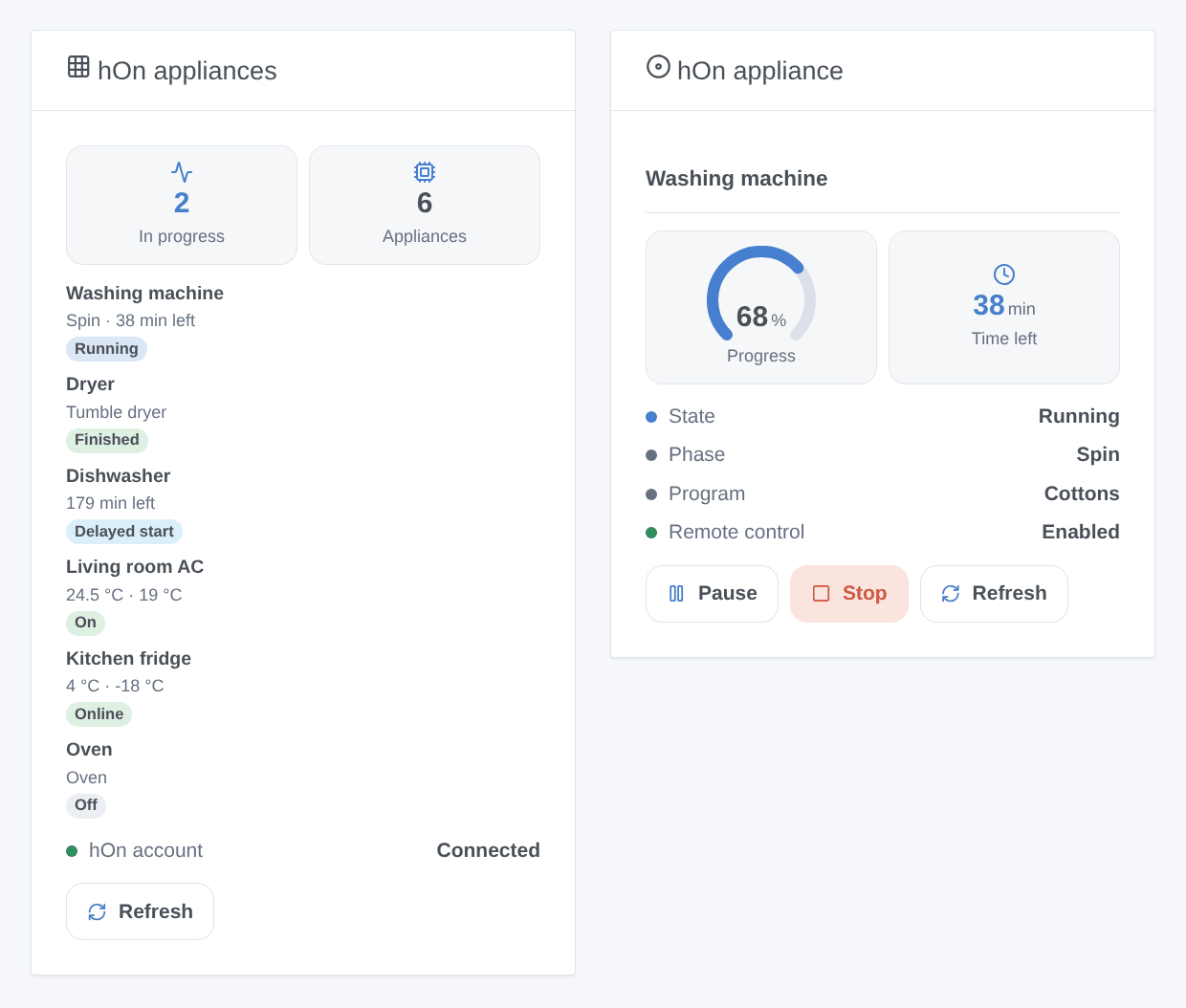Screen dimensions: 1186x1008
Task: Click the Off status badge
Action: (x=86, y=805)
